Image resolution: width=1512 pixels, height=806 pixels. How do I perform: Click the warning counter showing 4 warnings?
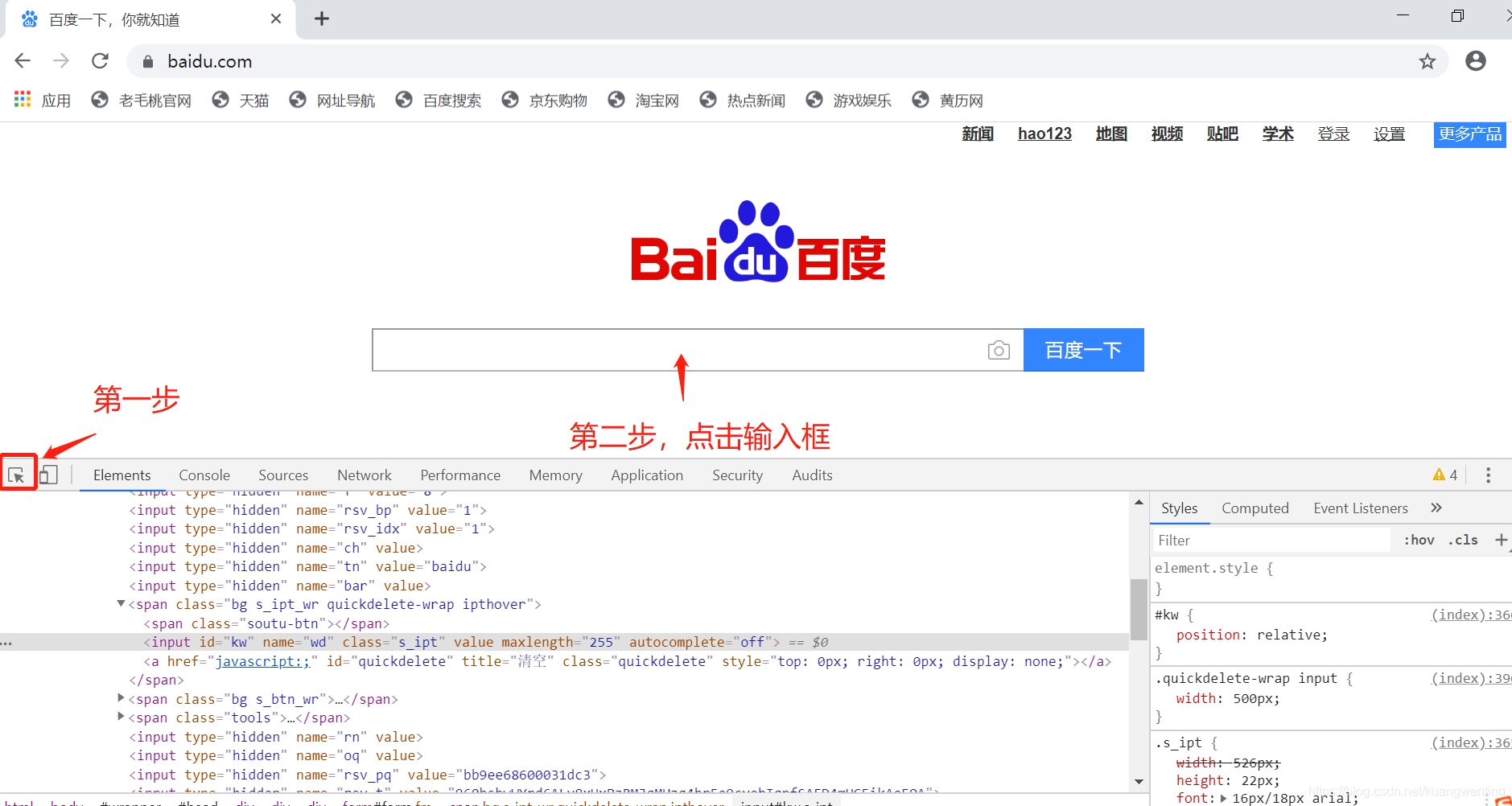[1445, 475]
